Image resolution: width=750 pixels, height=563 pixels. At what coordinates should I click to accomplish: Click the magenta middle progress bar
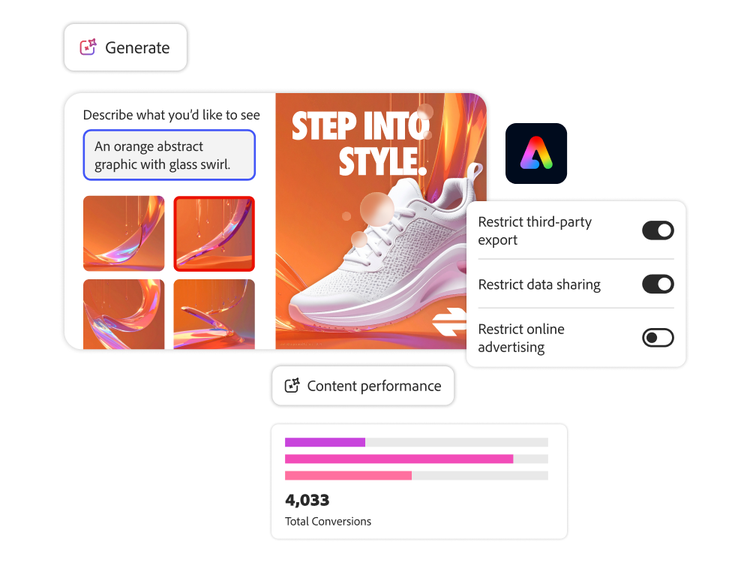399,459
